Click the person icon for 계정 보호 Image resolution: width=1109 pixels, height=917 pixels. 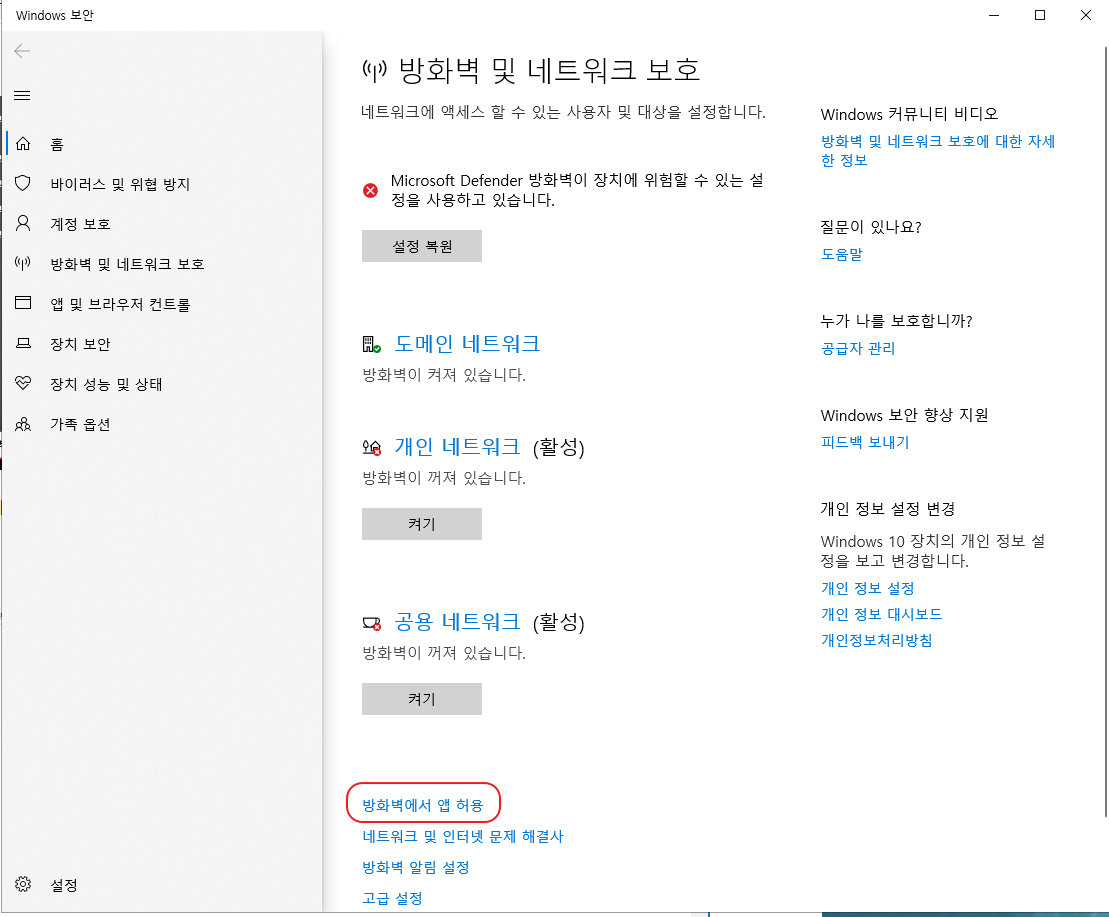coord(23,223)
